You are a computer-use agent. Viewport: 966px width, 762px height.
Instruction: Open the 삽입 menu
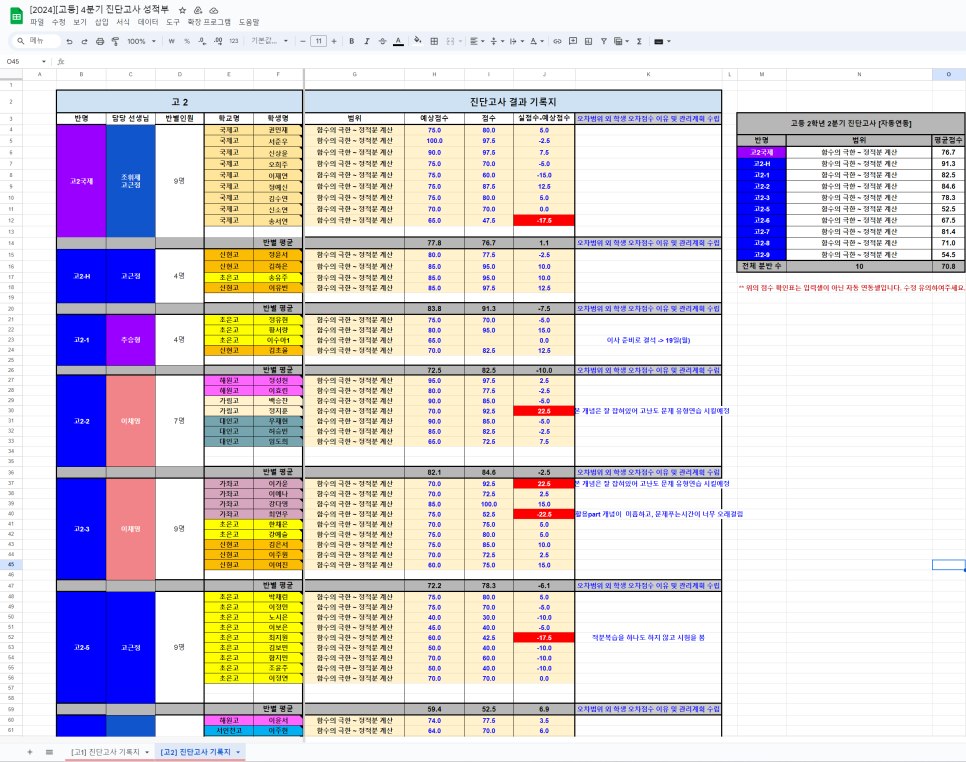(x=102, y=22)
